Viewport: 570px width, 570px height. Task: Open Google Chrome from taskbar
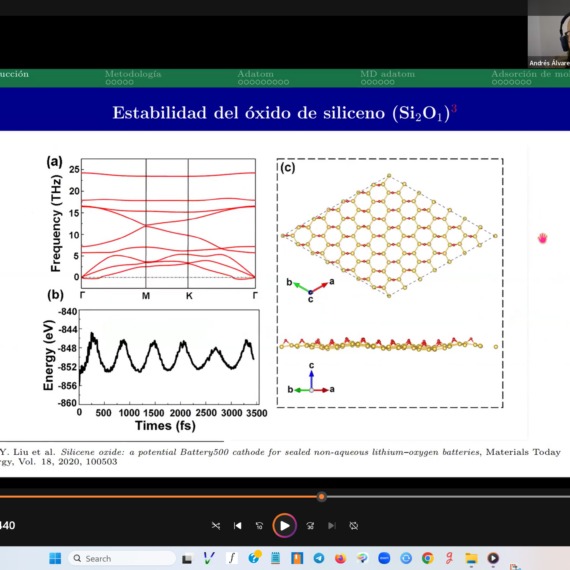coord(428,558)
